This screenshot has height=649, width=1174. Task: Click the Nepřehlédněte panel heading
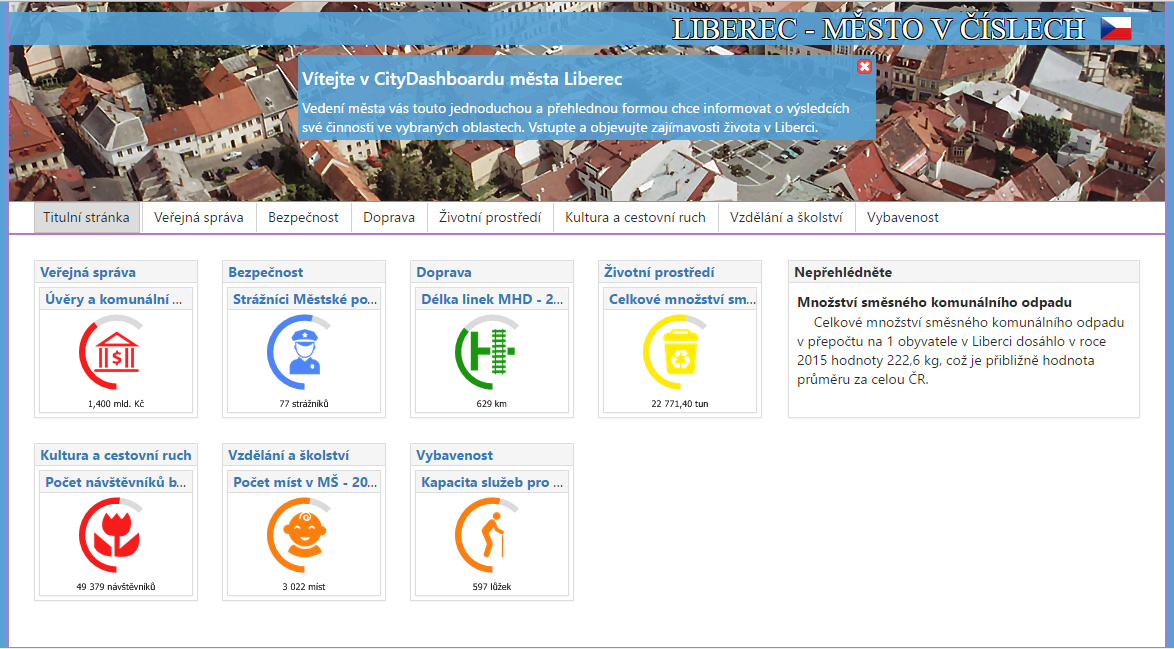pos(843,272)
